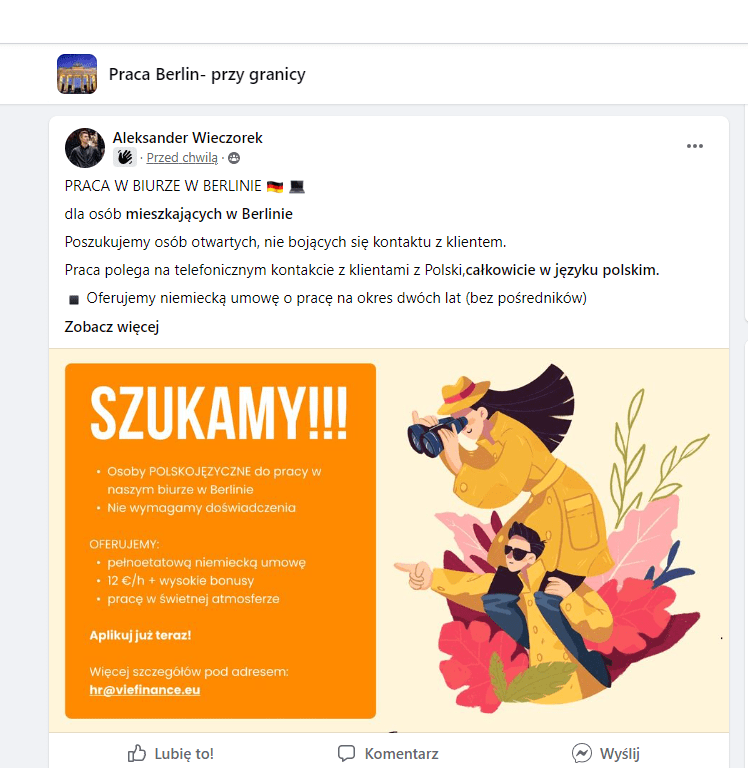748x768 pixels.
Task: Click the "Komentarz" label
Action: coord(401,753)
